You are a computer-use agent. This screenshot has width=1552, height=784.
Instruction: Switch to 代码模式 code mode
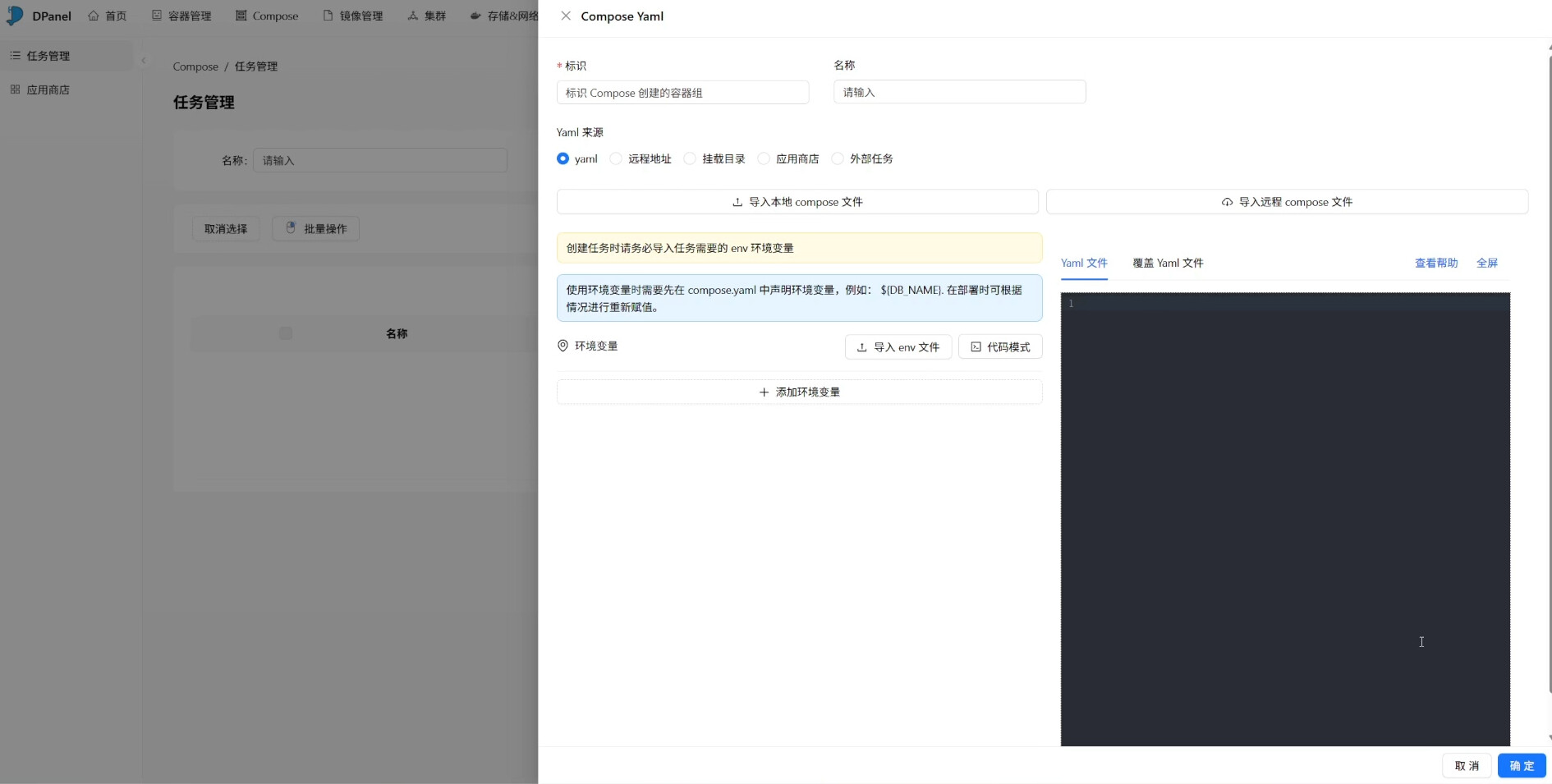click(999, 347)
